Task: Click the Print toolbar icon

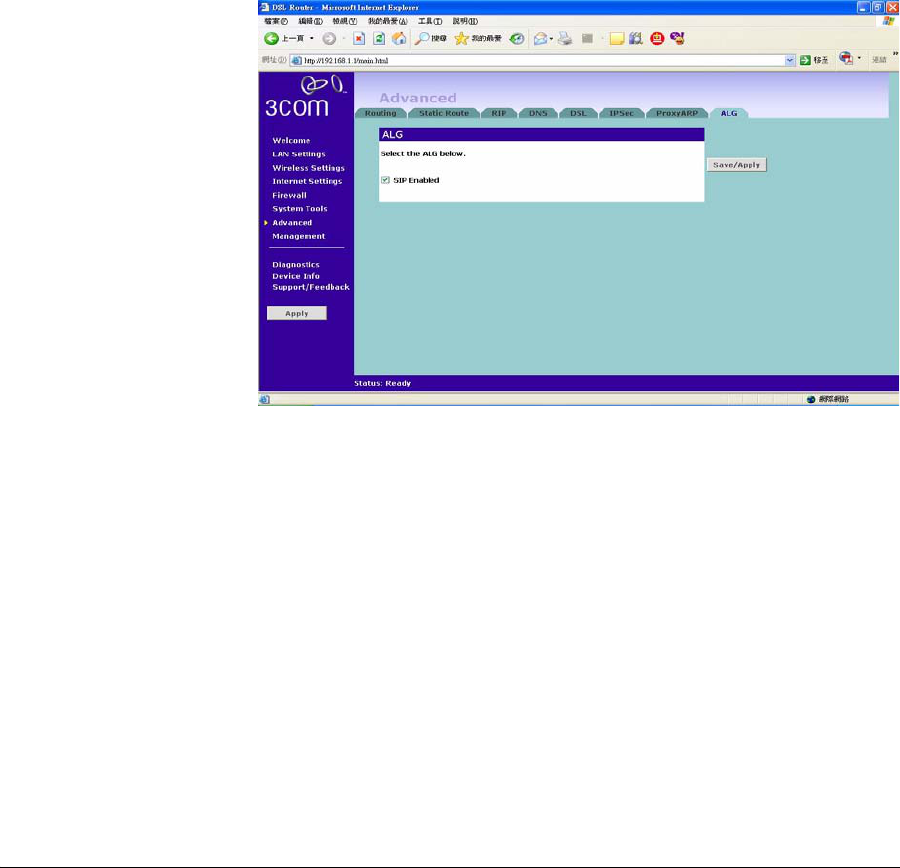Action: [565, 38]
